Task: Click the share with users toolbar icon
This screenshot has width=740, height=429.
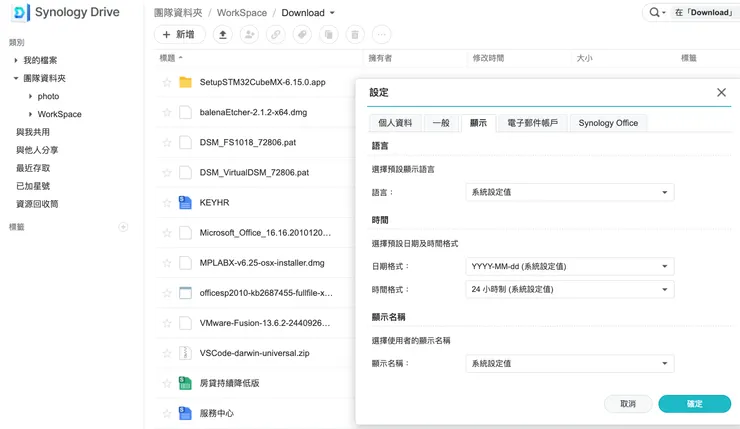Action: tap(249, 34)
